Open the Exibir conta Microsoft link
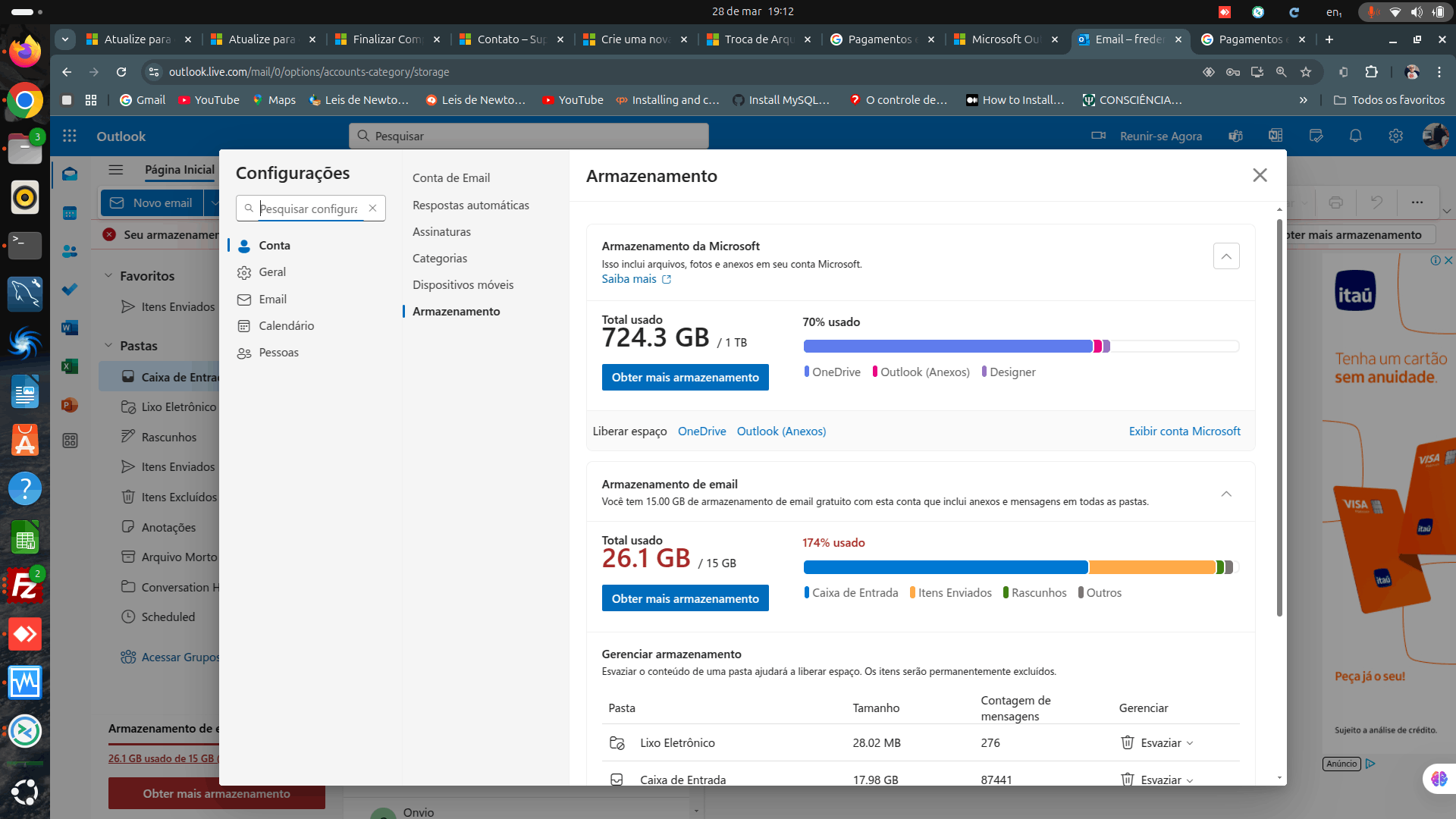This screenshot has height=819, width=1456. (x=1184, y=431)
